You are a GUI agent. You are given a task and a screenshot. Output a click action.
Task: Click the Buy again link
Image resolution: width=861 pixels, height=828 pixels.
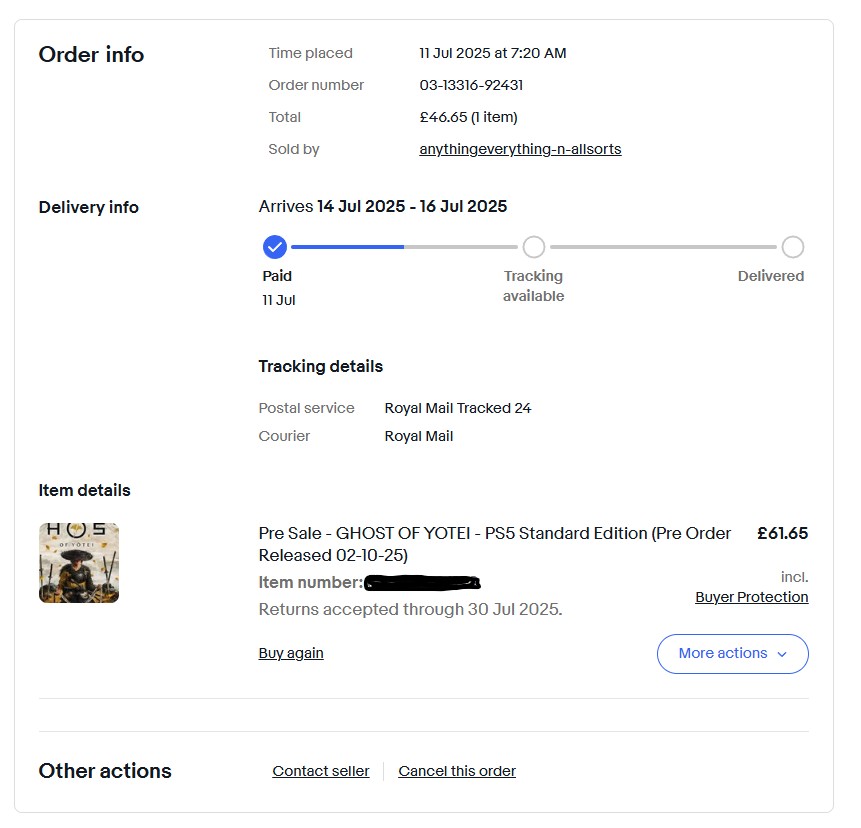click(x=291, y=653)
